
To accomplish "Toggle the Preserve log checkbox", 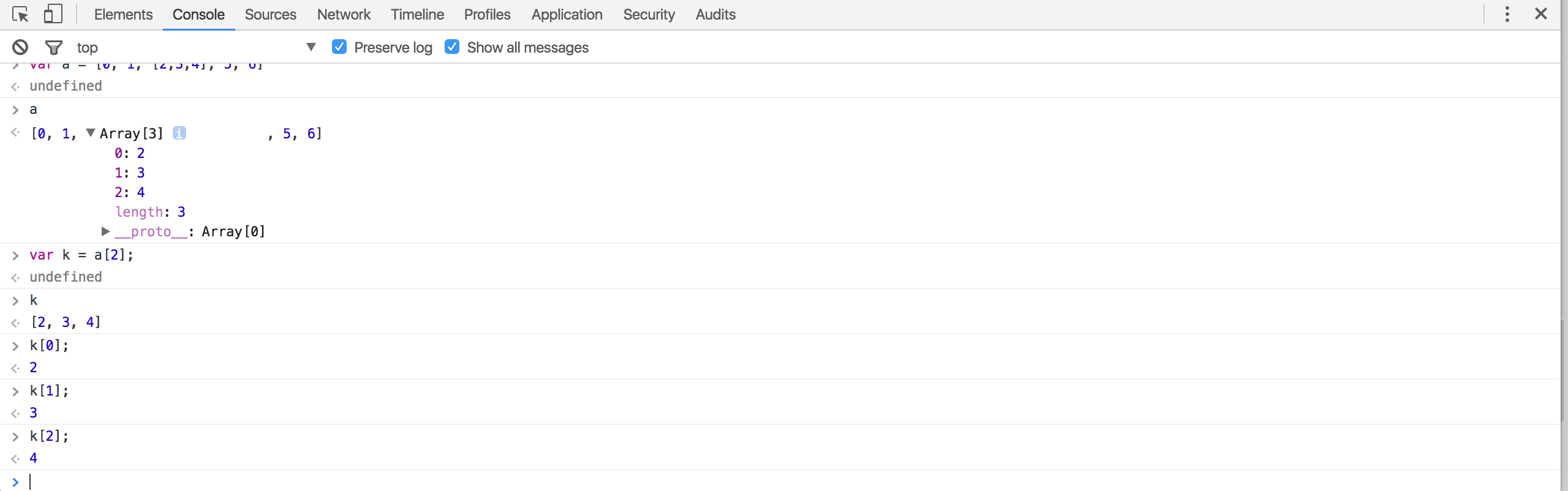I will [x=339, y=47].
